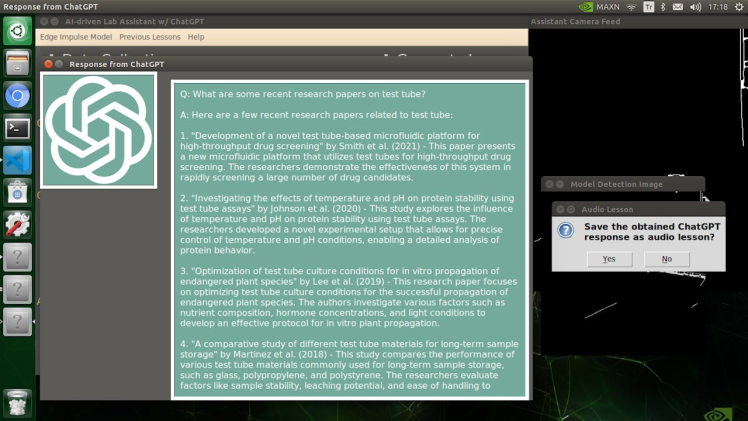Image resolution: width=748 pixels, height=421 pixels.
Task: Click the AI-driven Lab Assistant window title
Action: (135, 21)
